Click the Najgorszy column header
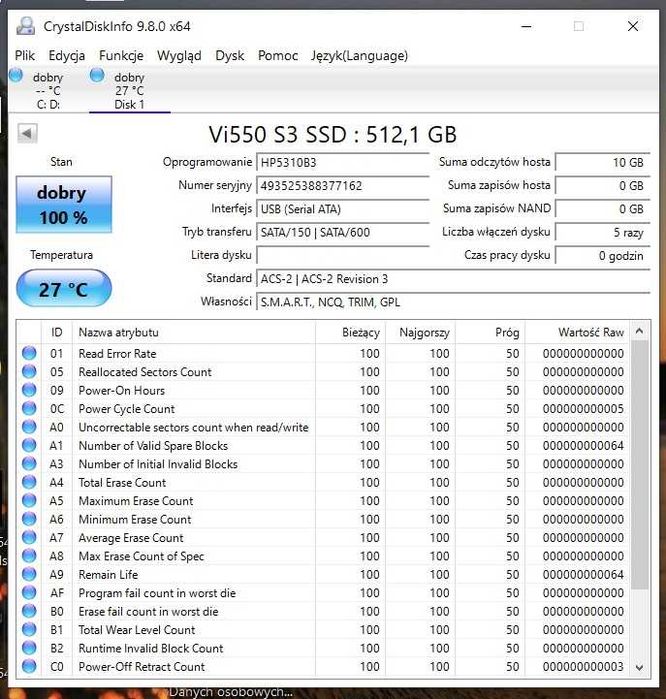666x699 pixels. pyautogui.click(x=420, y=332)
